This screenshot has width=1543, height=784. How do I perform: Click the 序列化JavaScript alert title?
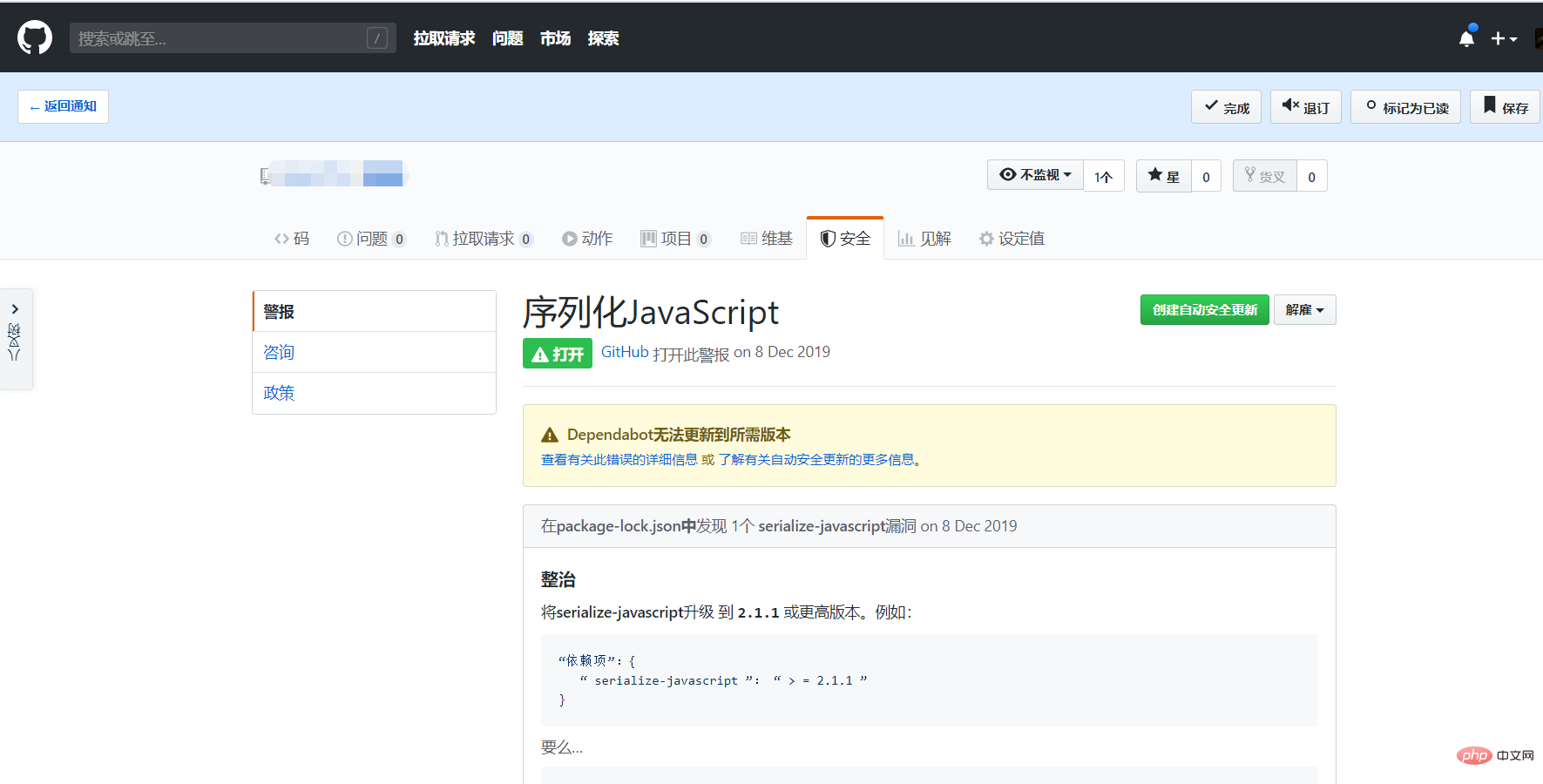point(650,312)
